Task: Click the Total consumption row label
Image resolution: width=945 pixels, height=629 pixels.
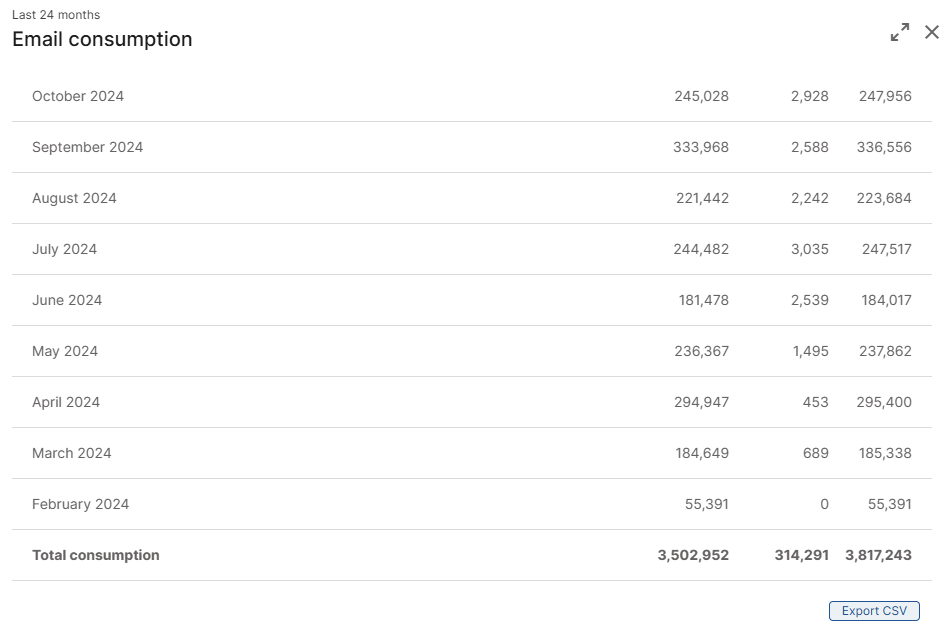Action: [96, 555]
